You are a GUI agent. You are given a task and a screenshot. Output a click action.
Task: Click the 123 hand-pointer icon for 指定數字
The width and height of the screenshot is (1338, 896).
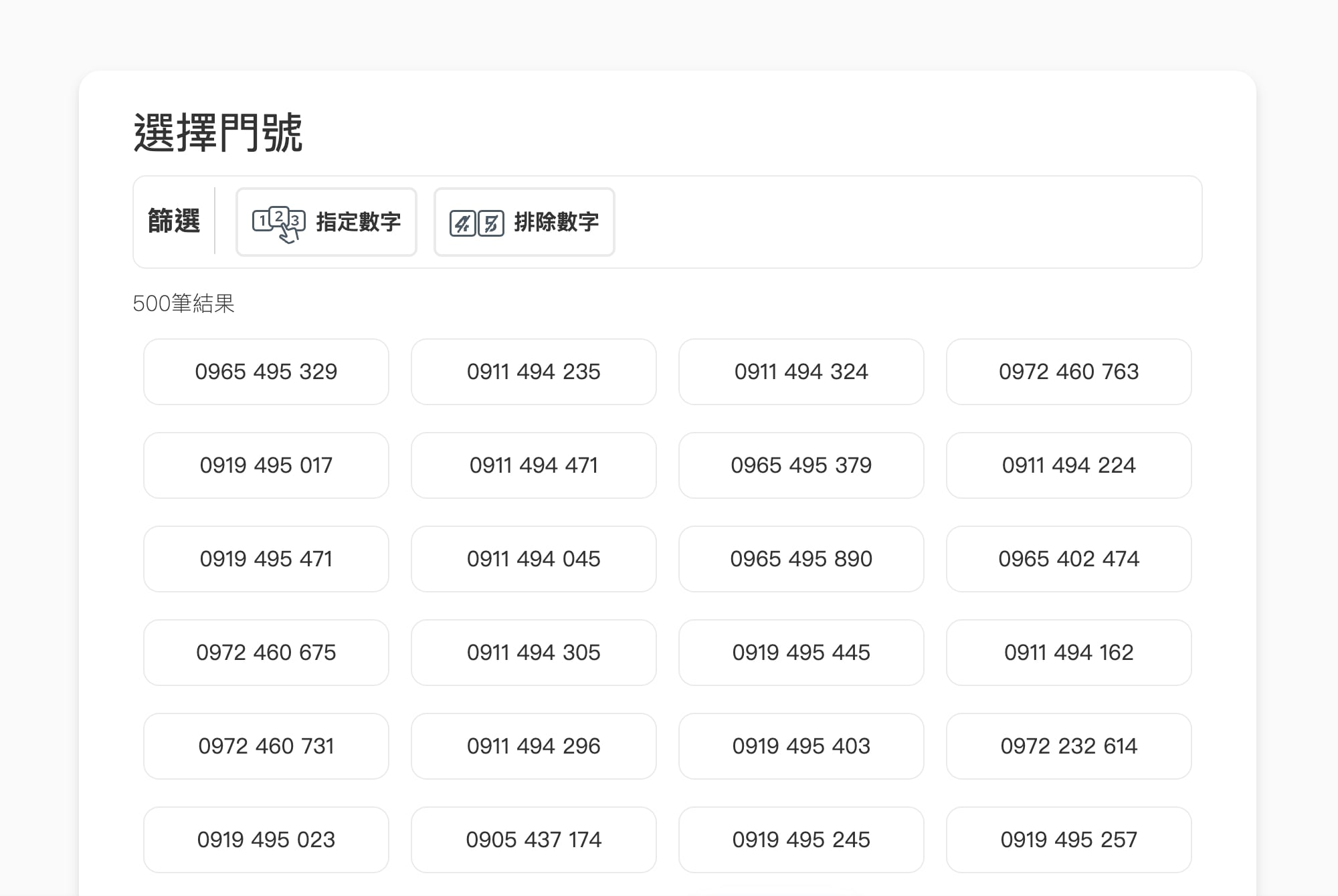(x=278, y=223)
